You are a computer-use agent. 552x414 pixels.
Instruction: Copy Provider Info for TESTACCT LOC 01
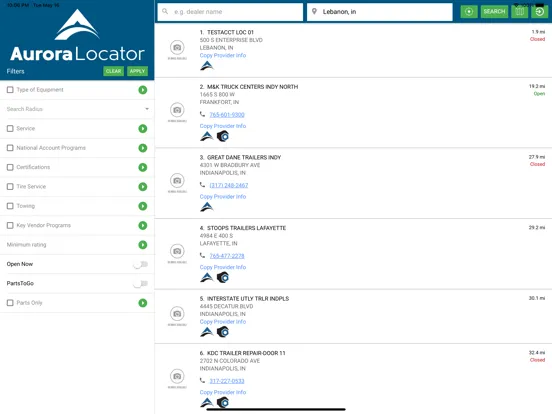pyautogui.click(x=223, y=55)
